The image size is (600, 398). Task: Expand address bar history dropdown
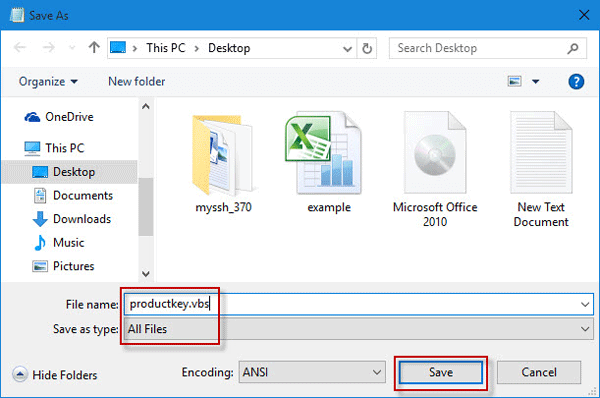(347, 49)
